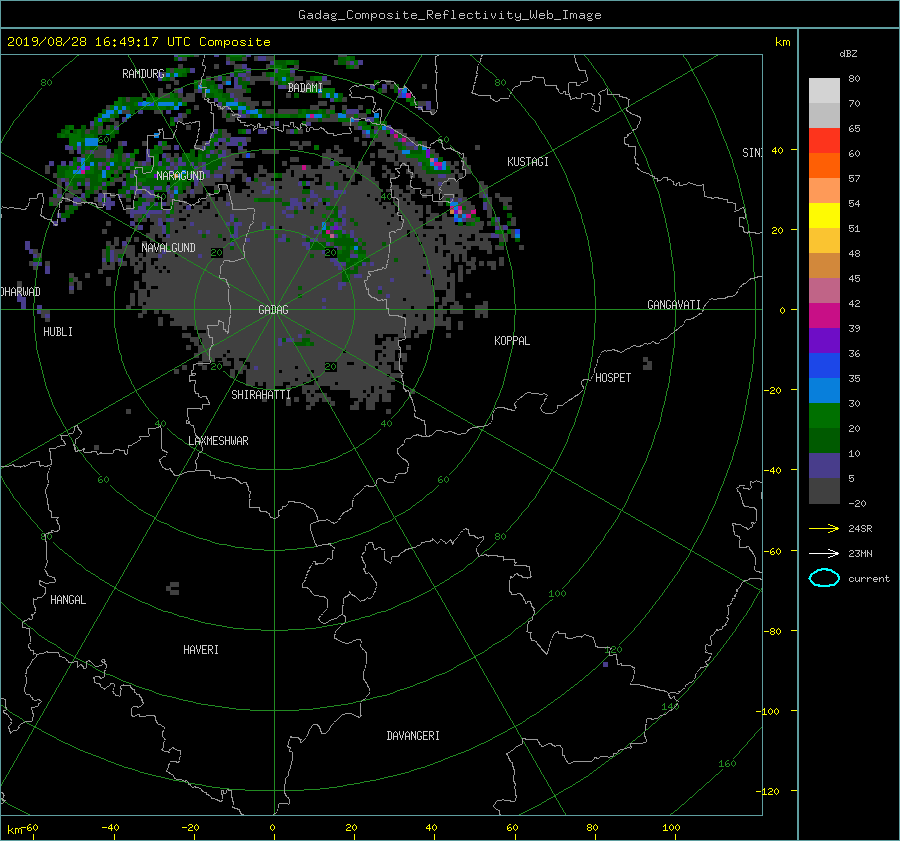Click the '24SR' legend text

(860, 528)
